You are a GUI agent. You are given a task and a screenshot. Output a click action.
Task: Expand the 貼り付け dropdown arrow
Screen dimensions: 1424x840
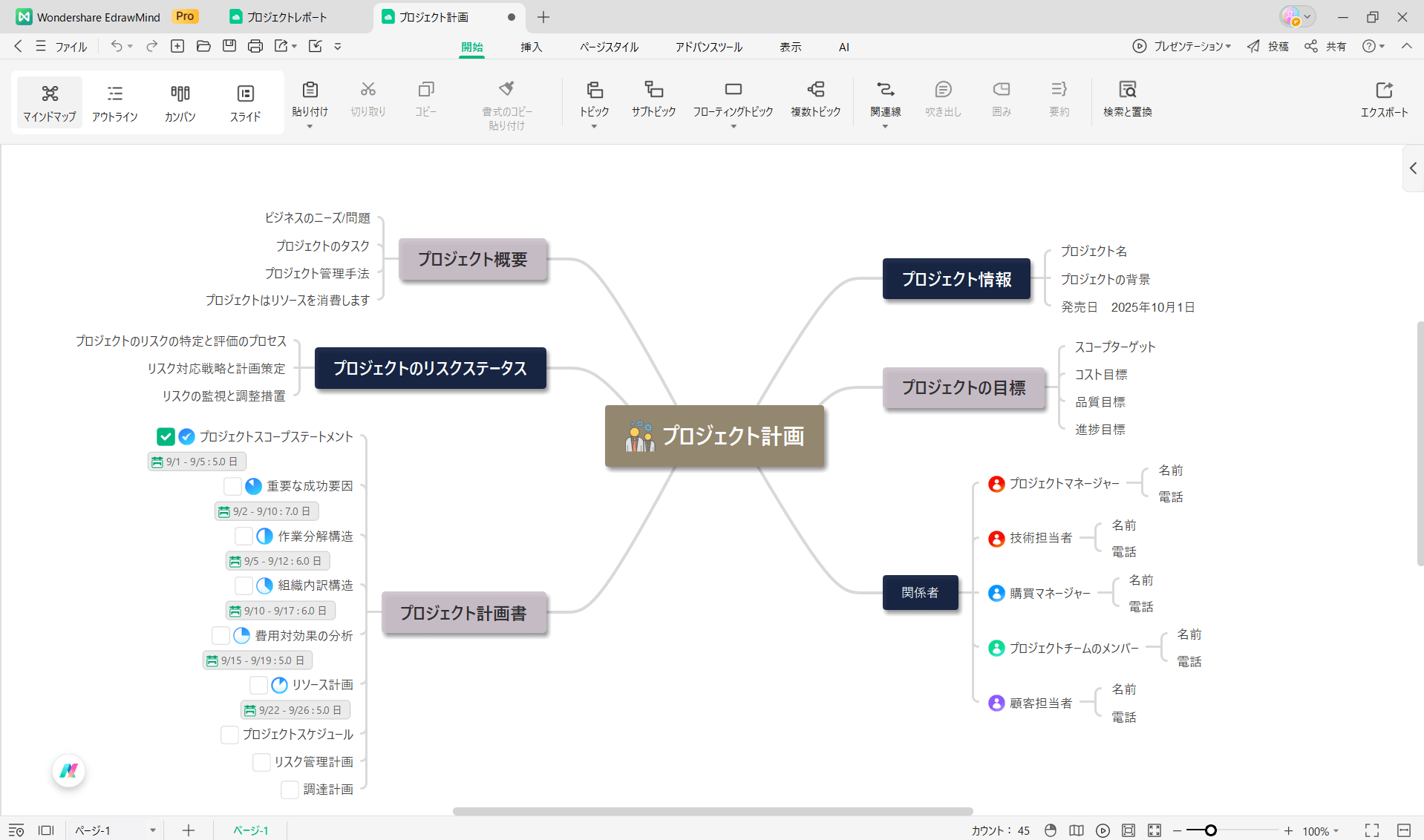coord(310,126)
